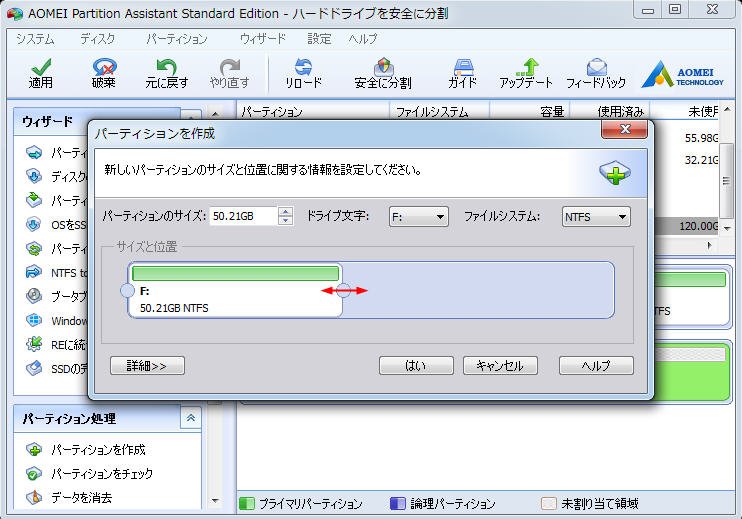The height and width of the screenshot is (519, 742).
Task: Select the NTFS to... conversion wizard icon
Action: tap(34, 272)
